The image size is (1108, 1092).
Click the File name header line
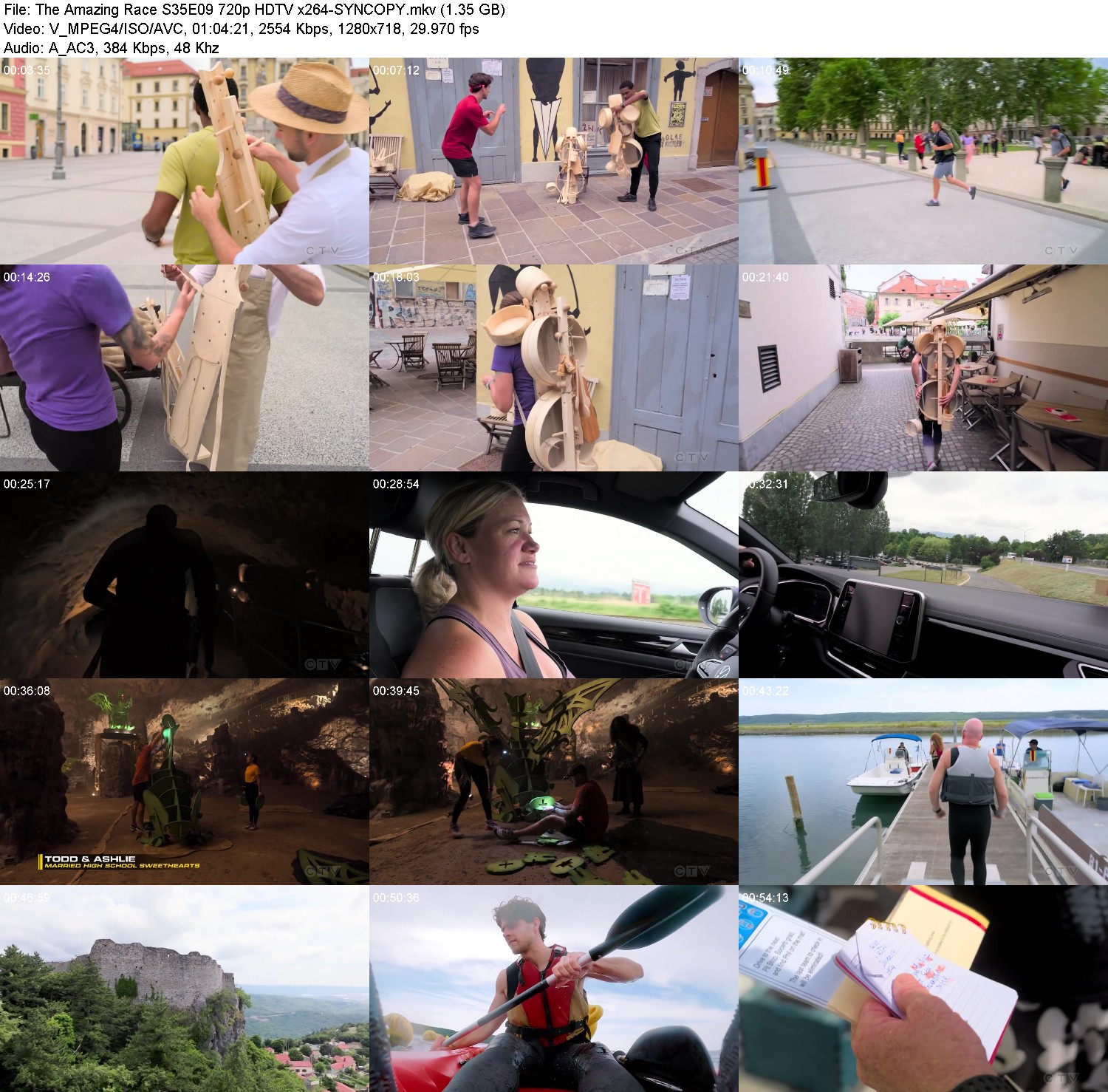click(254, 10)
